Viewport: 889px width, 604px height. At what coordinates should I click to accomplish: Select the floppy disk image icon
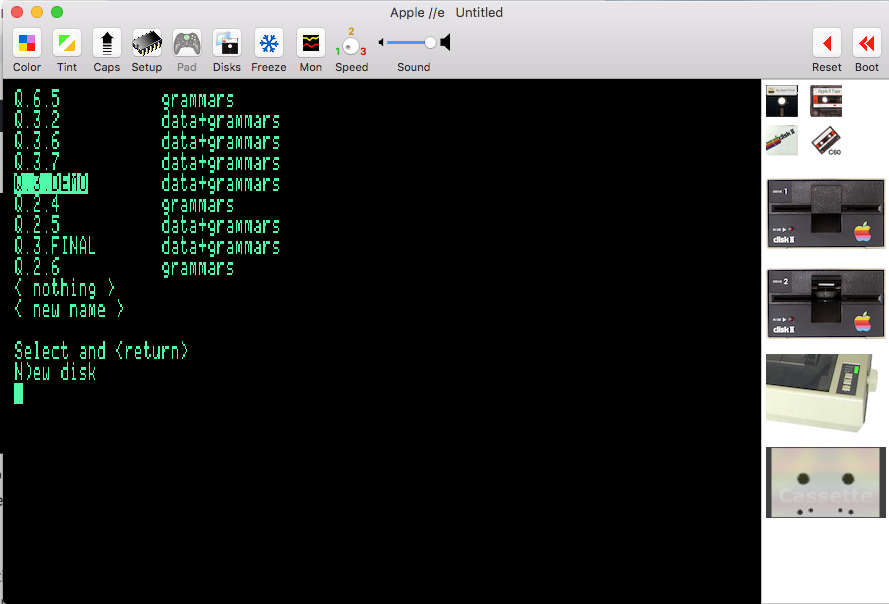tap(782, 101)
